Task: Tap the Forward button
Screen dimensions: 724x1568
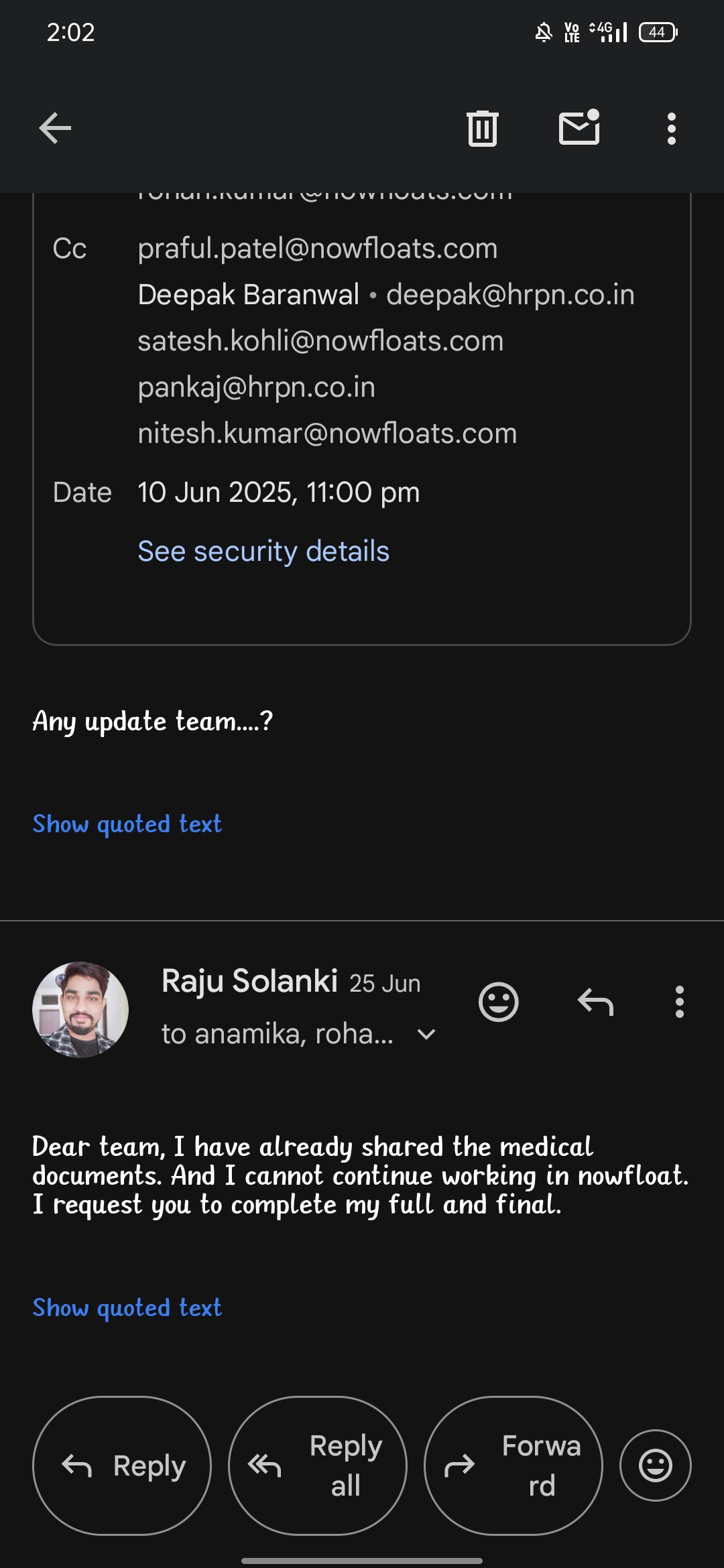Action: point(514,1465)
